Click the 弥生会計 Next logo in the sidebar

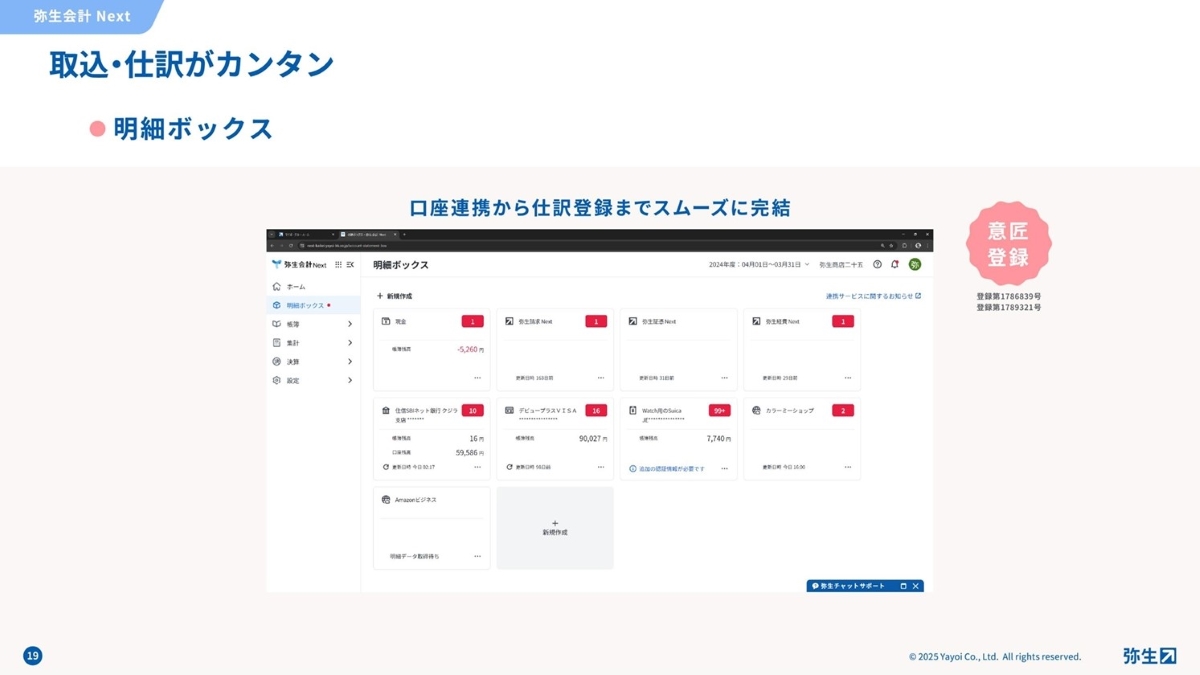(x=299, y=265)
